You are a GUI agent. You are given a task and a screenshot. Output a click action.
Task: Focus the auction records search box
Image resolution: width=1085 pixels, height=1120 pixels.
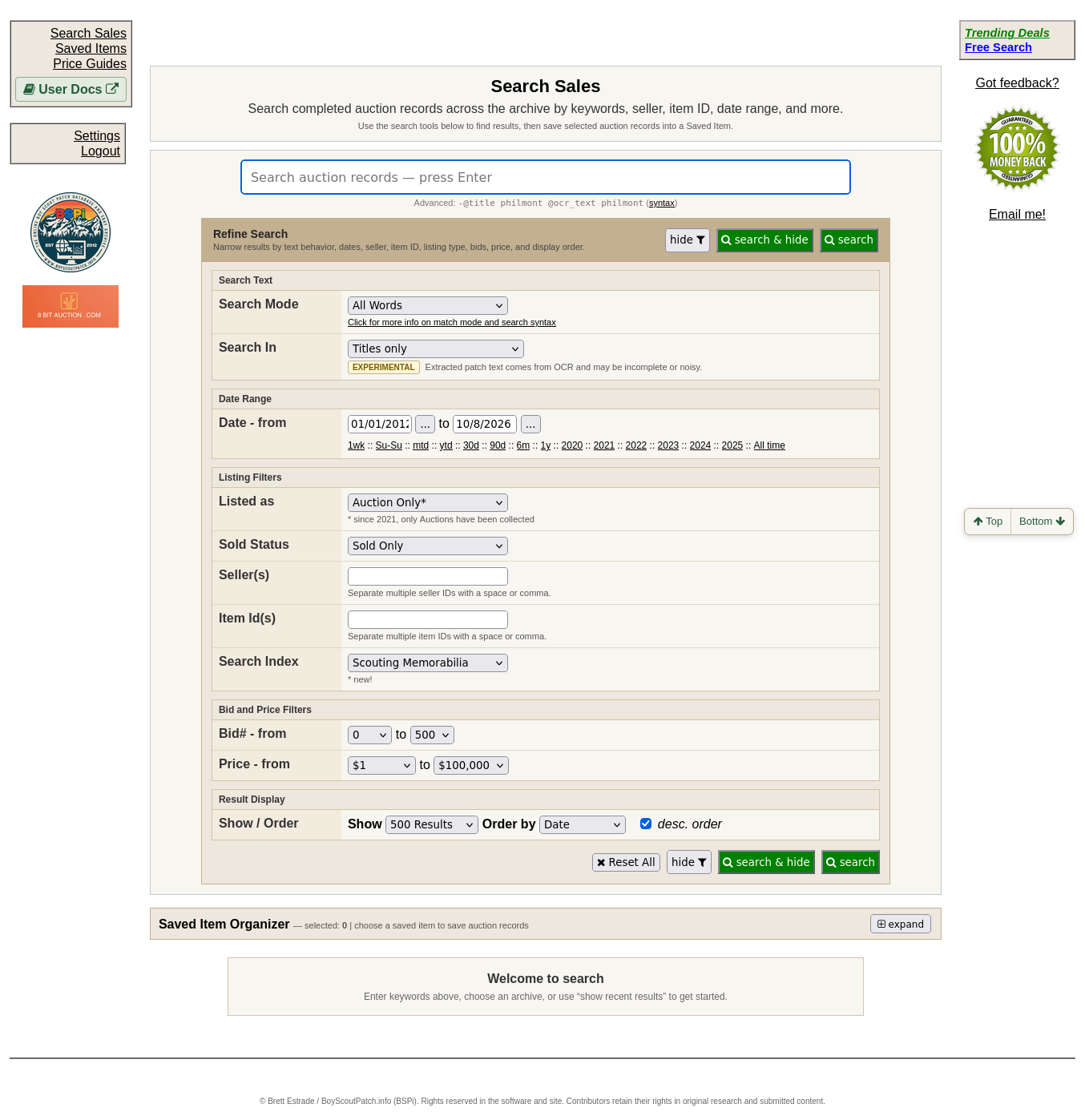point(546,177)
